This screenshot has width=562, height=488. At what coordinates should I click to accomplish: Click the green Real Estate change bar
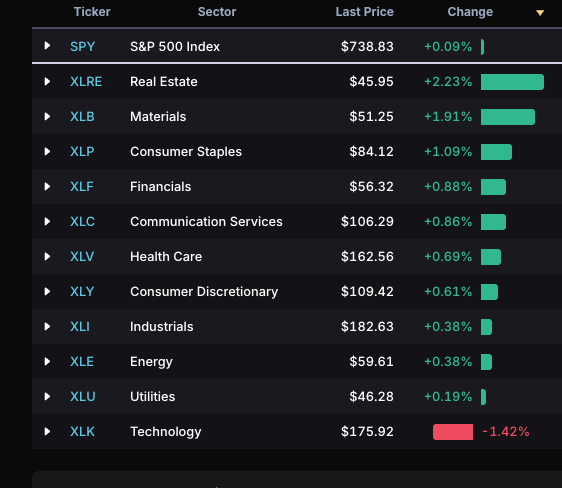512,82
